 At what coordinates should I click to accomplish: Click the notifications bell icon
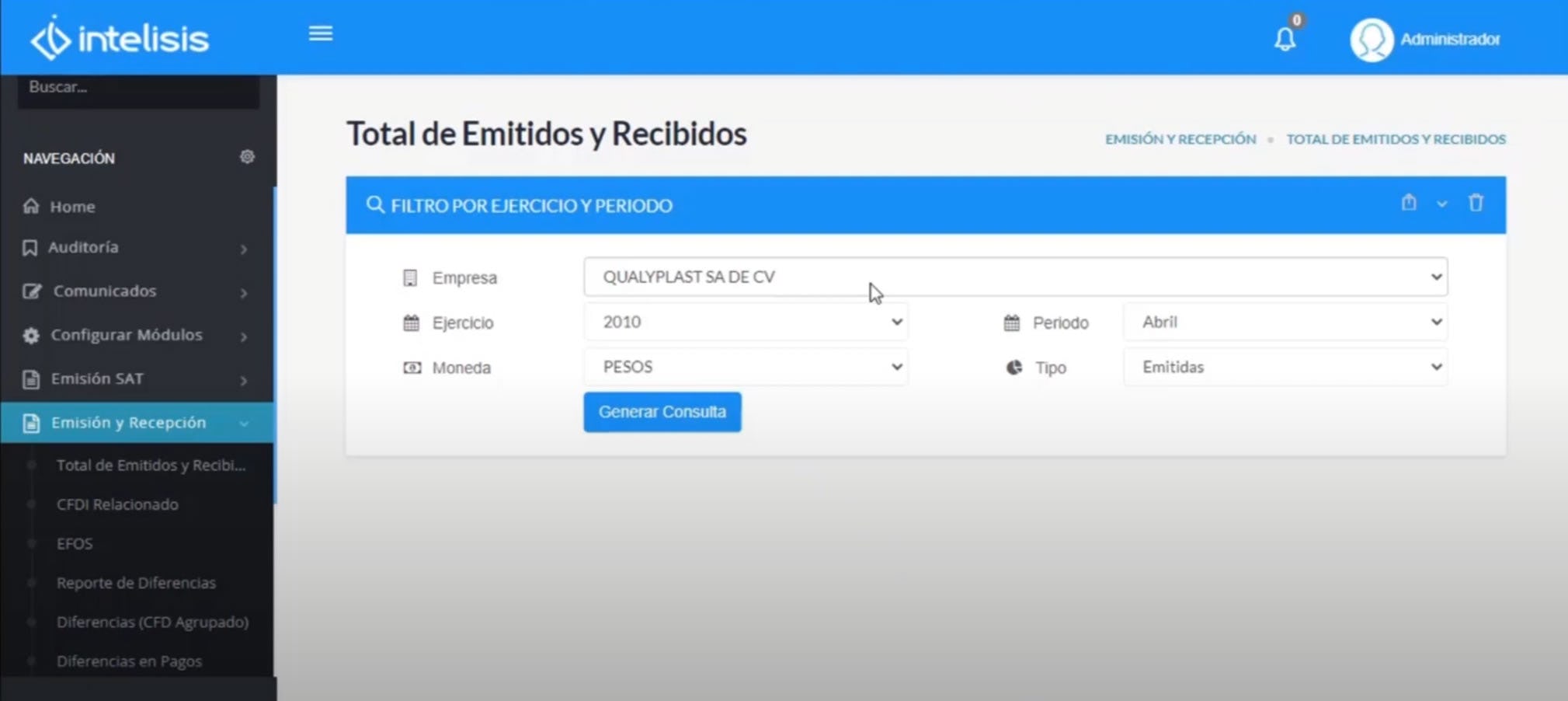[1285, 39]
